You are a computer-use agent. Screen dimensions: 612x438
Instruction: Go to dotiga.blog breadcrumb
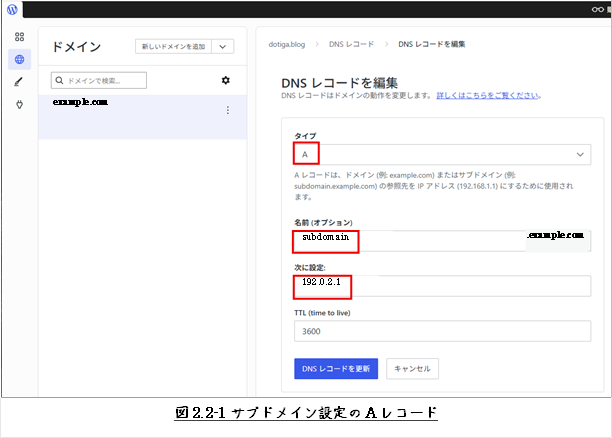[x=287, y=45]
